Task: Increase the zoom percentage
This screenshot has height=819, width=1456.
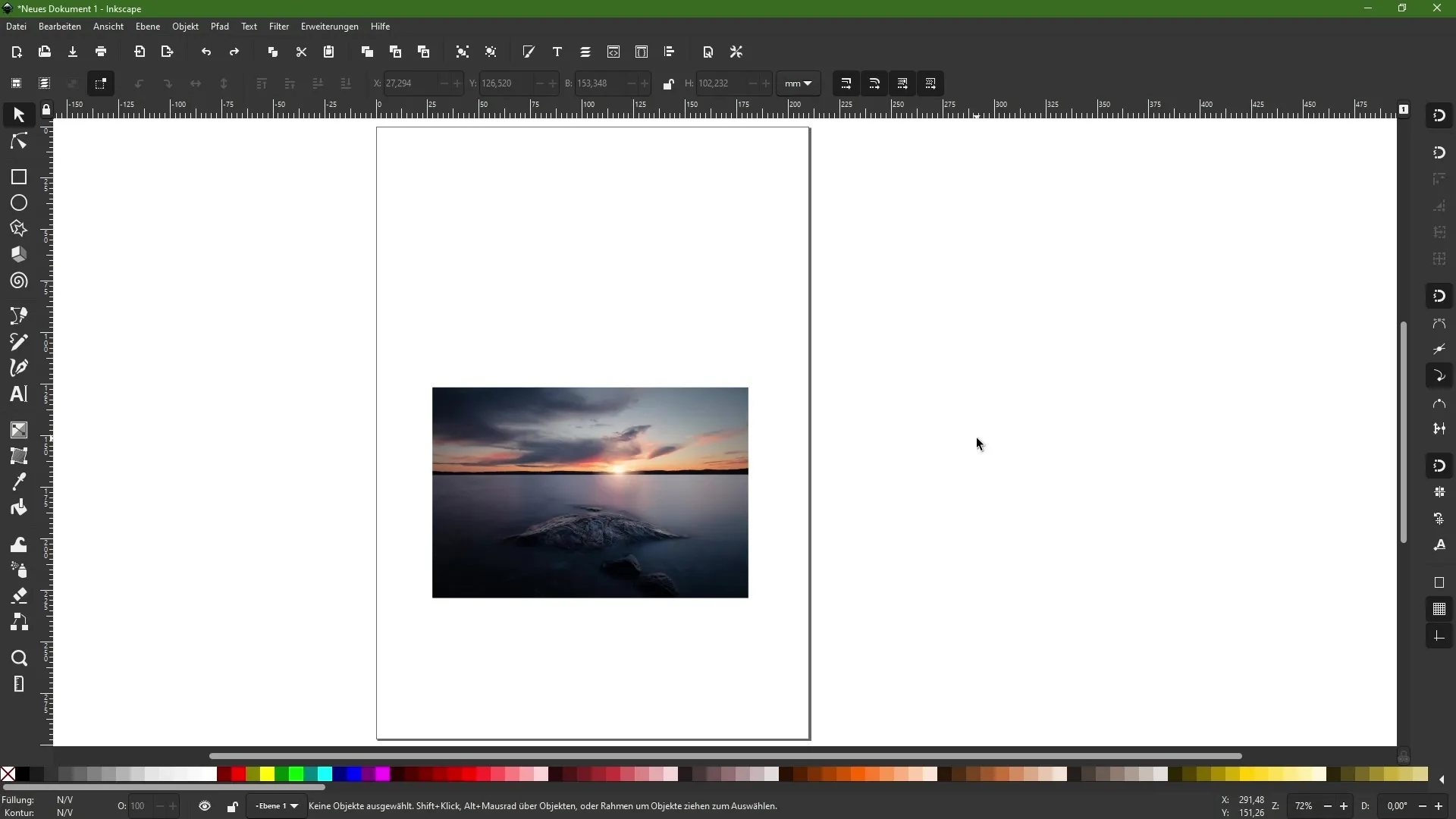Action: (x=1344, y=806)
